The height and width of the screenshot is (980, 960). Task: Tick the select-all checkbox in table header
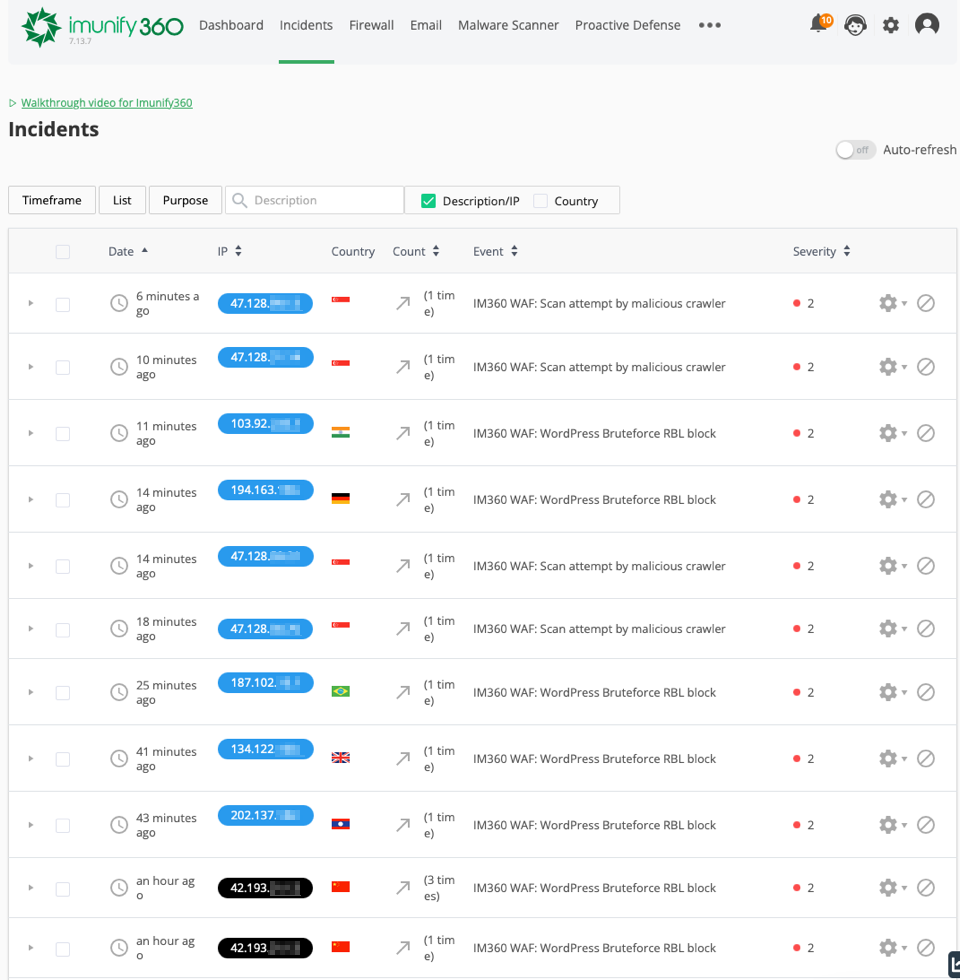(x=63, y=252)
